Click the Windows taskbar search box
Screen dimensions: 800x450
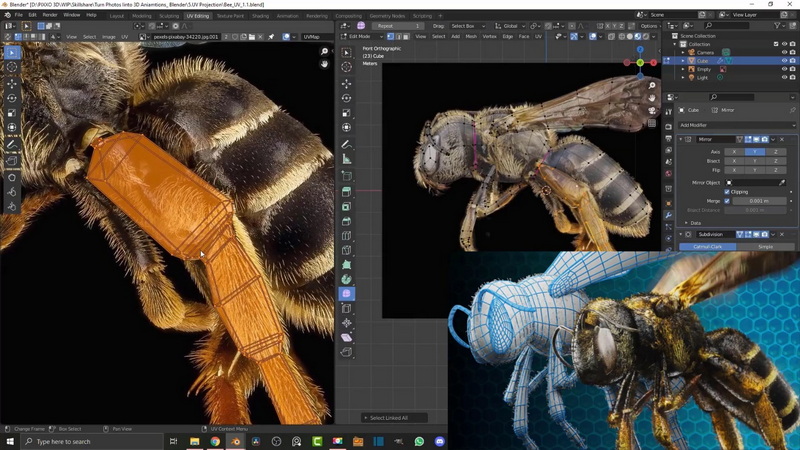coord(92,441)
